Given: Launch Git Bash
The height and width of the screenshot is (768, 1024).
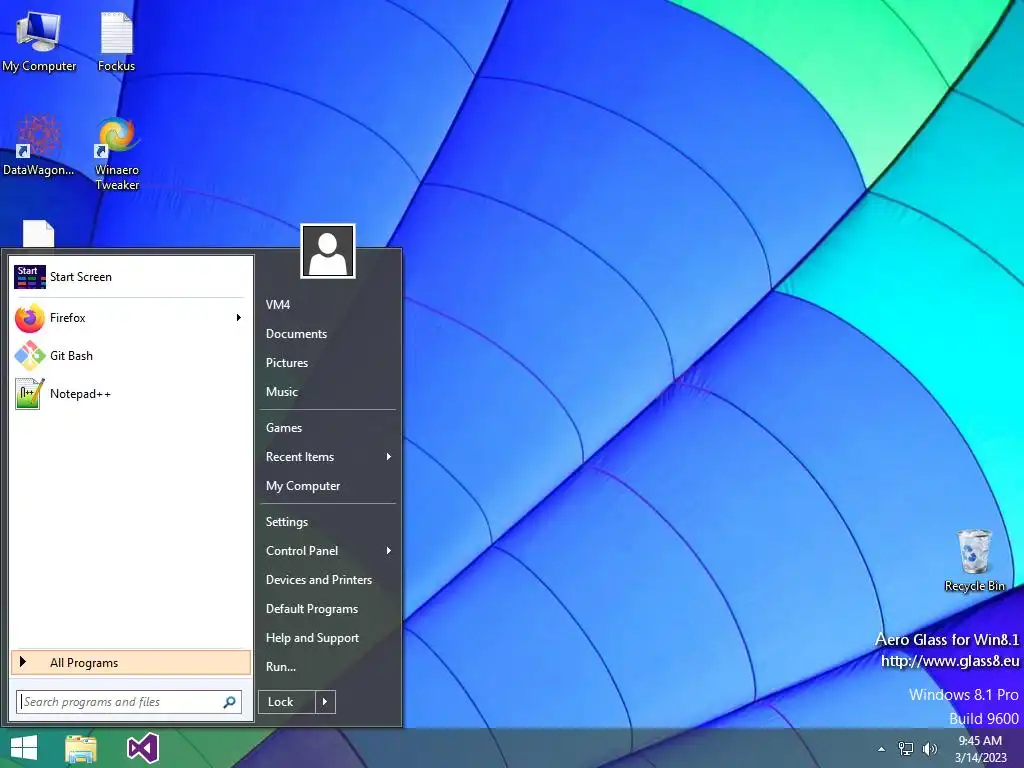Looking at the screenshot, I should point(131,356).
